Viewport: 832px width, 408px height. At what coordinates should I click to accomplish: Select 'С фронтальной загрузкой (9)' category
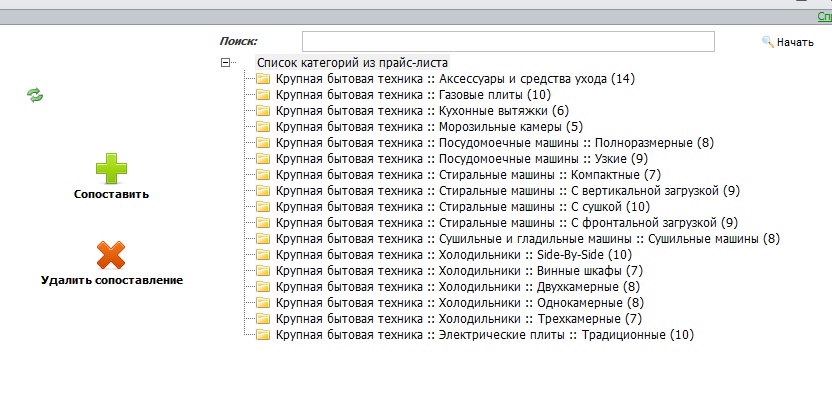pos(507,223)
